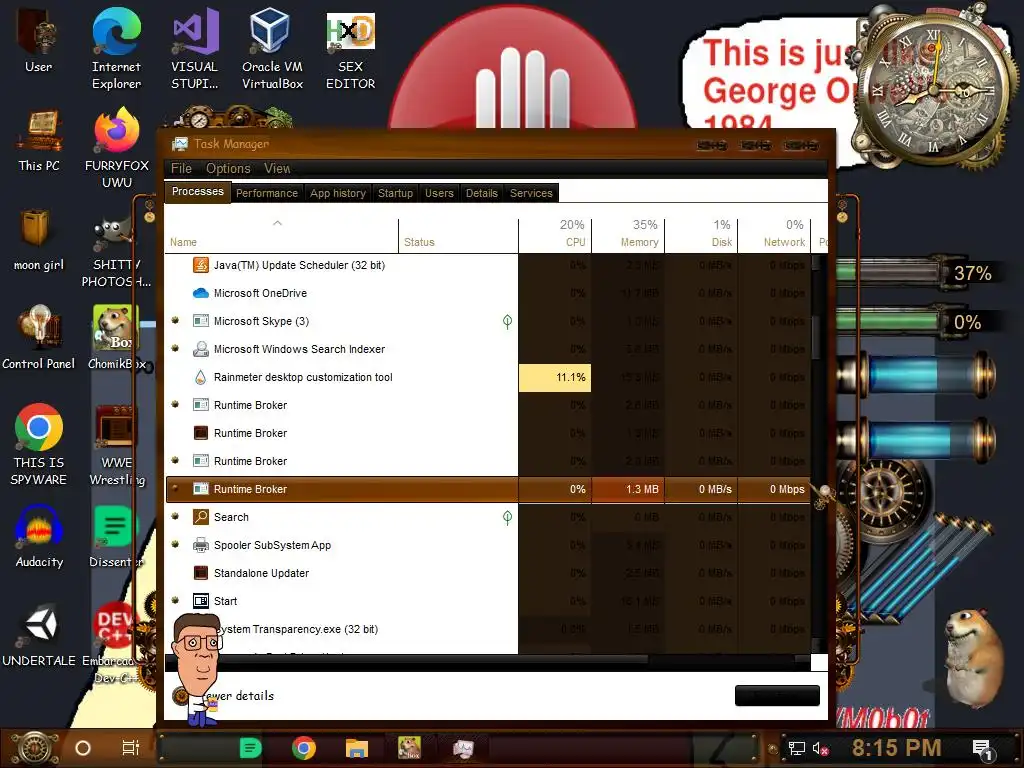Click the suspended leaf icon on Search row

507,517
